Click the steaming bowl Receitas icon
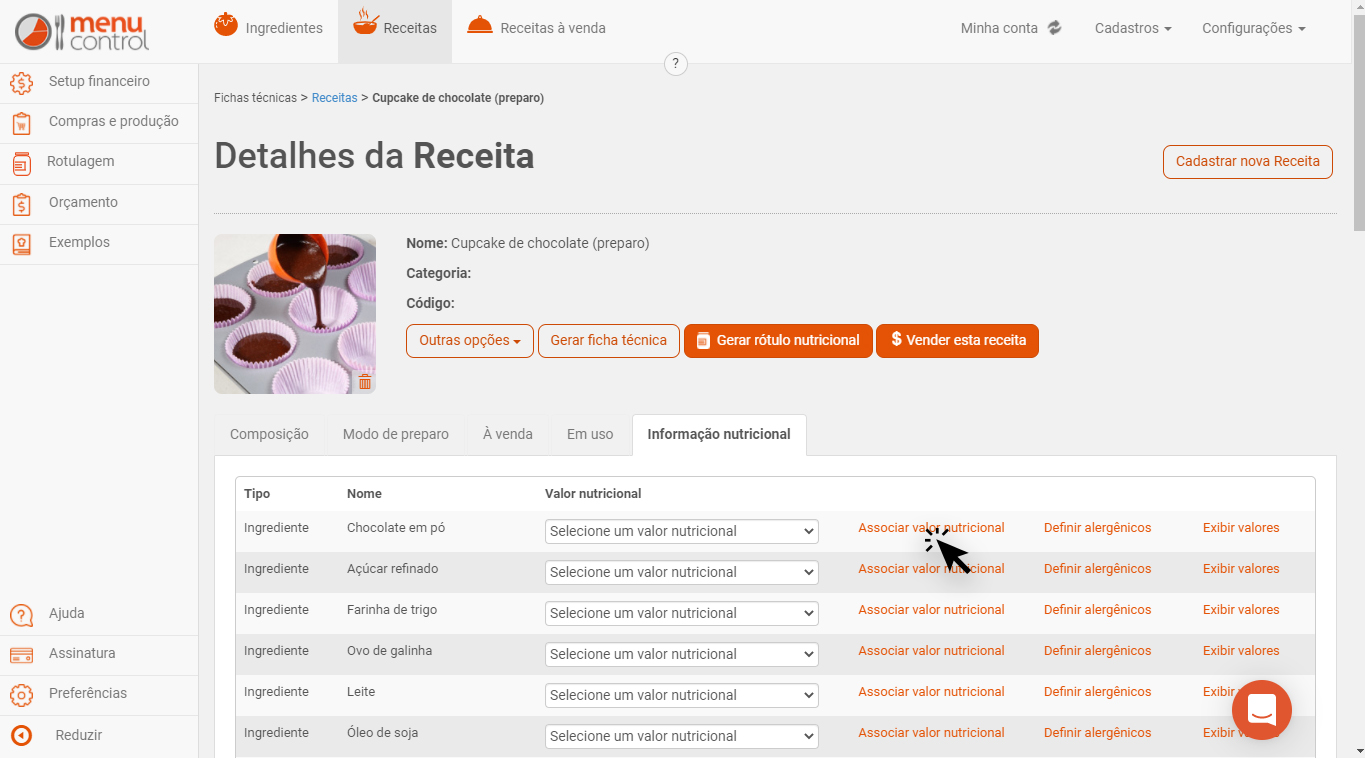The height and width of the screenshot is (758, 1365). pyautogui.click(x=366, y=24)
